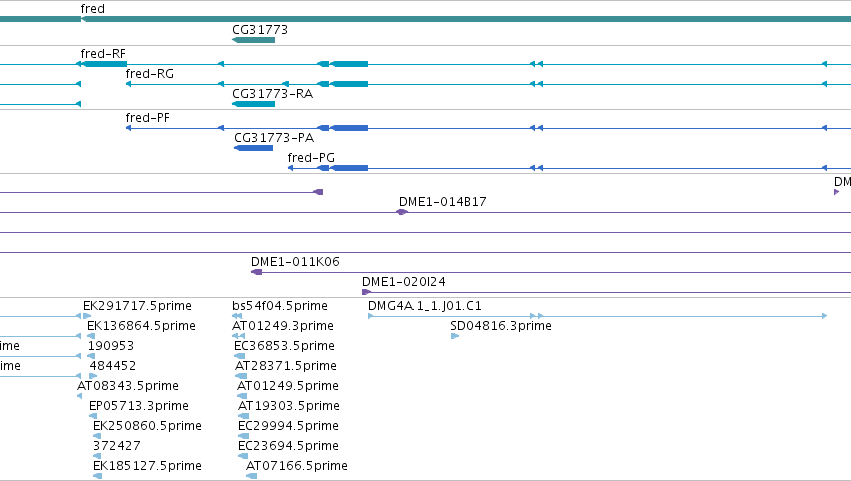Click AT07166.5prime EST label

[x=297, y=466]
